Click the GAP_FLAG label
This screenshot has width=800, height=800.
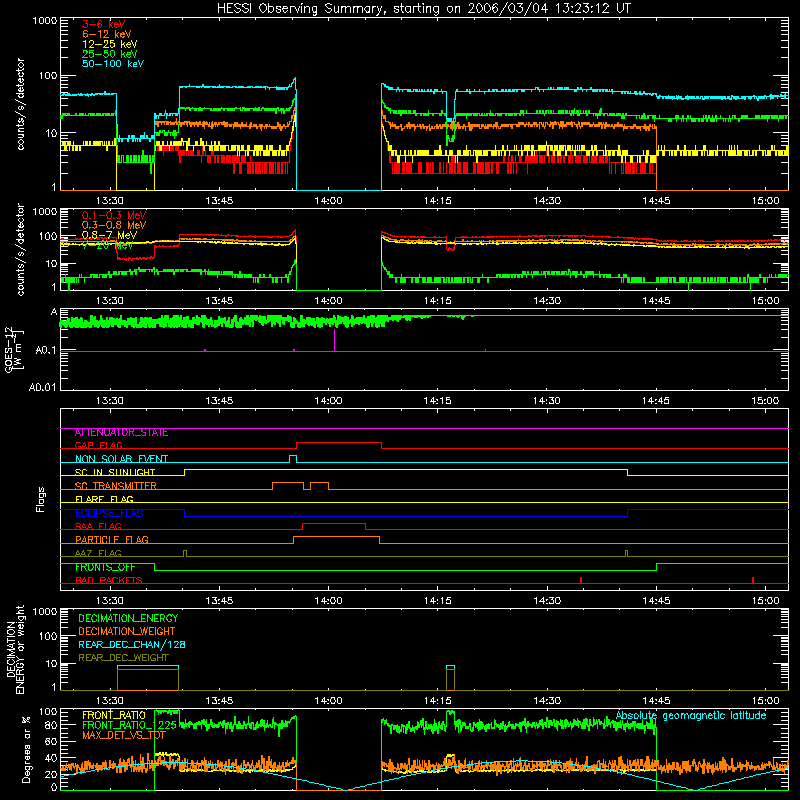pos(98,445)
